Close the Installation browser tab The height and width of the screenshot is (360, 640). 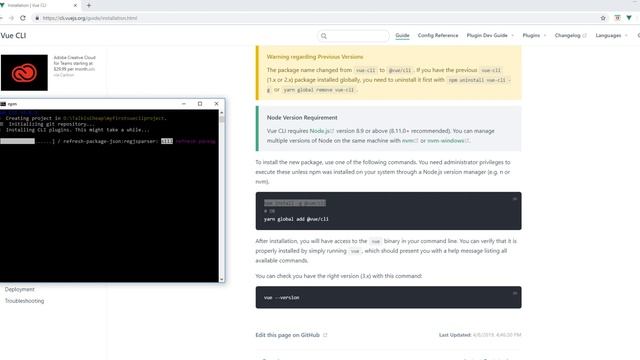pyautogui.click(x=75, y=5)
